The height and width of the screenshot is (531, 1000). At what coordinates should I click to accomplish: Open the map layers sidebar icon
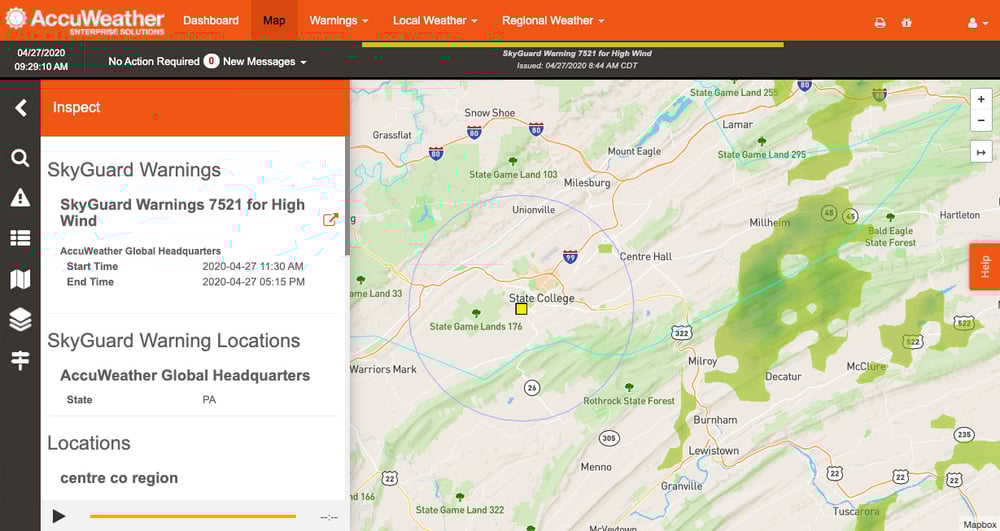point(20,319)
